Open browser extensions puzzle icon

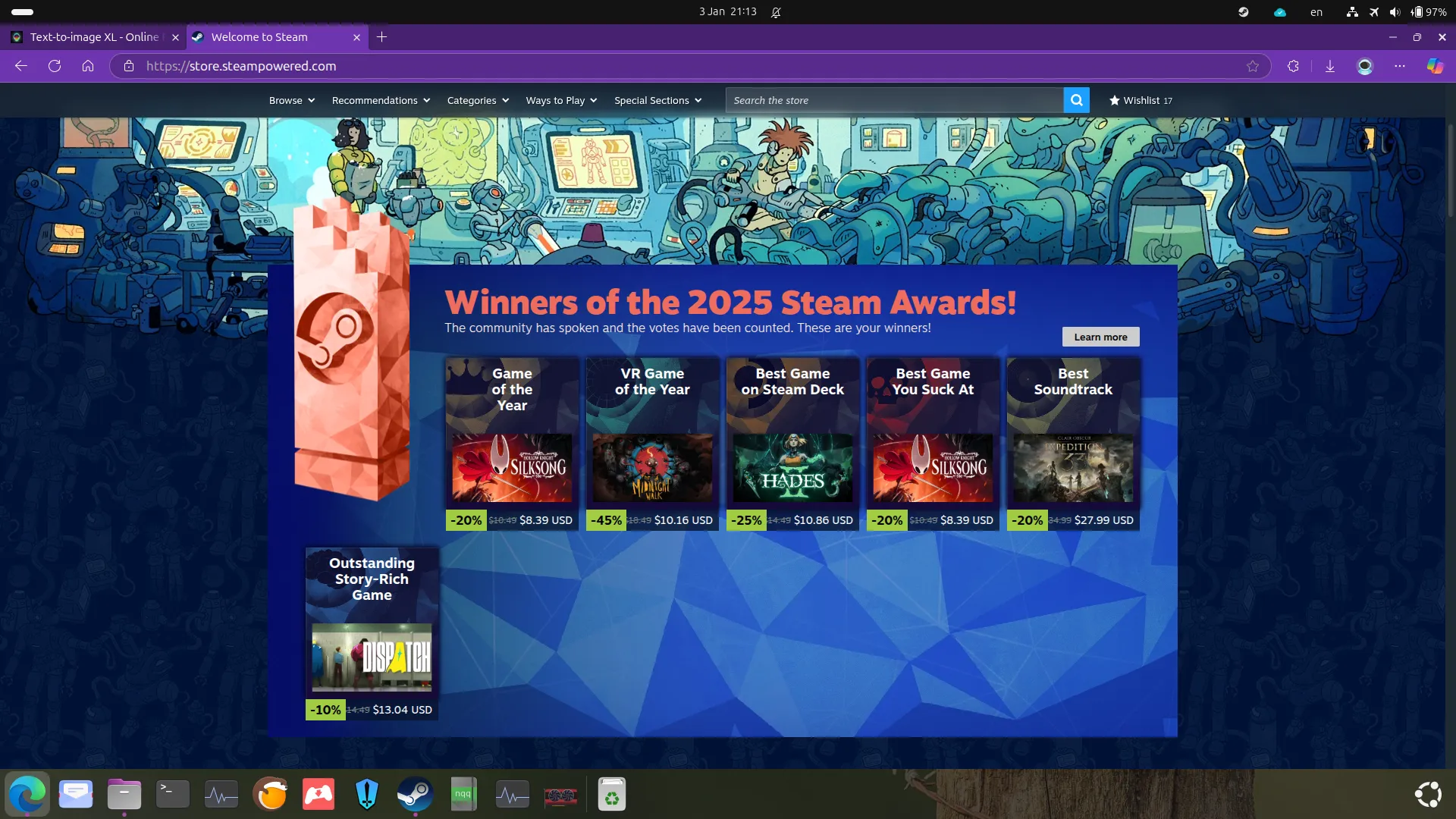point(1294,66)
